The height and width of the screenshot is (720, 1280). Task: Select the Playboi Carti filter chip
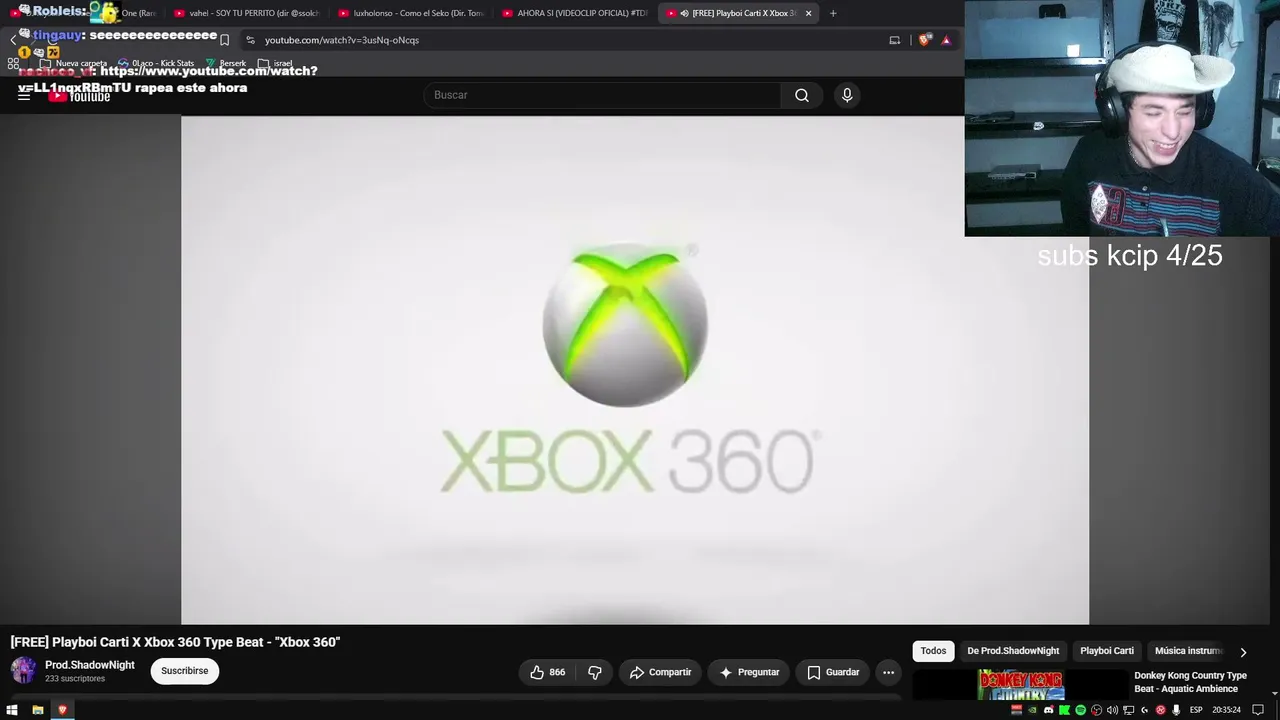tap(1107, 651)
